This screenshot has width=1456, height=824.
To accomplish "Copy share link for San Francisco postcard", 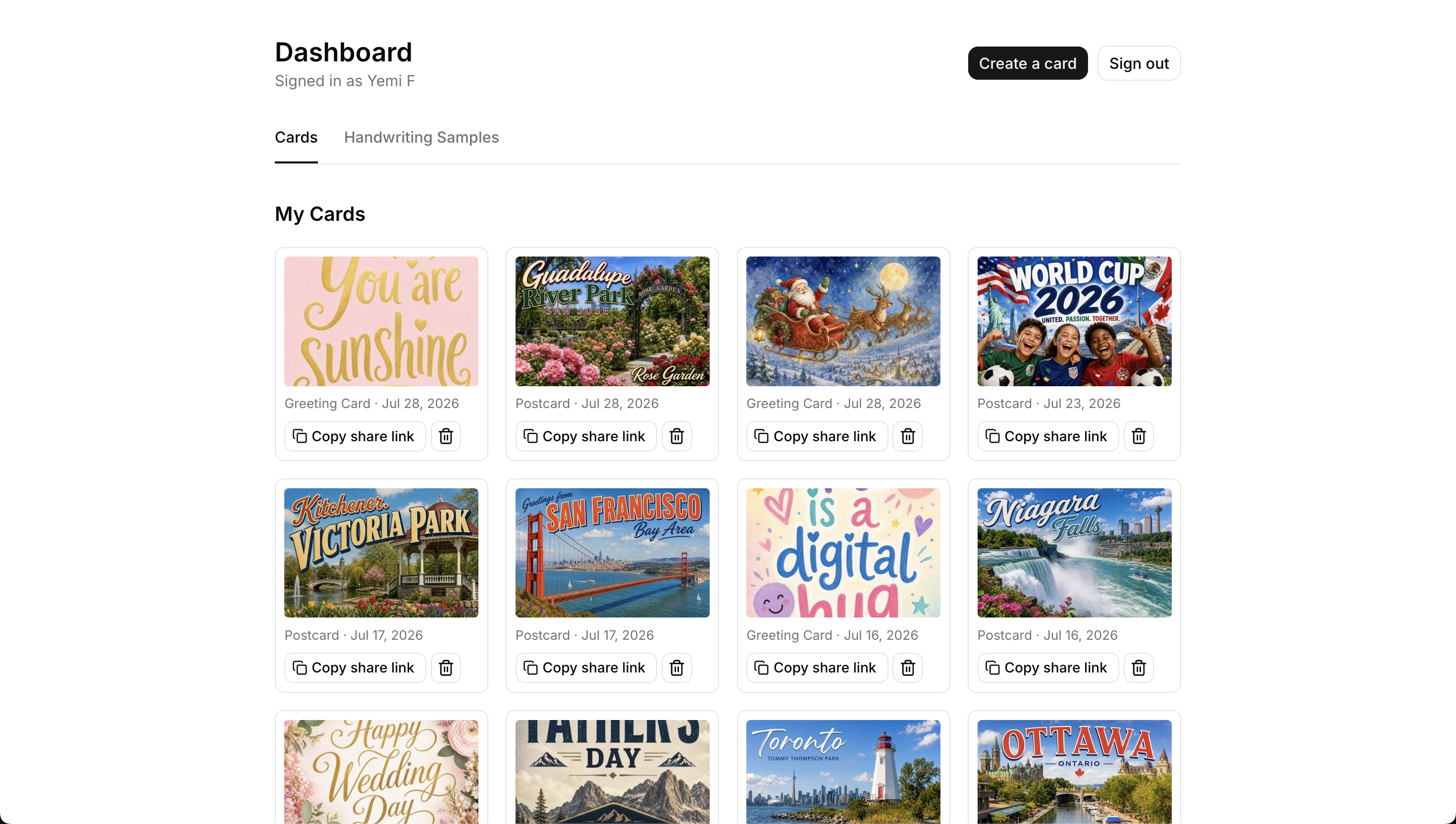I will pos(586,668).
